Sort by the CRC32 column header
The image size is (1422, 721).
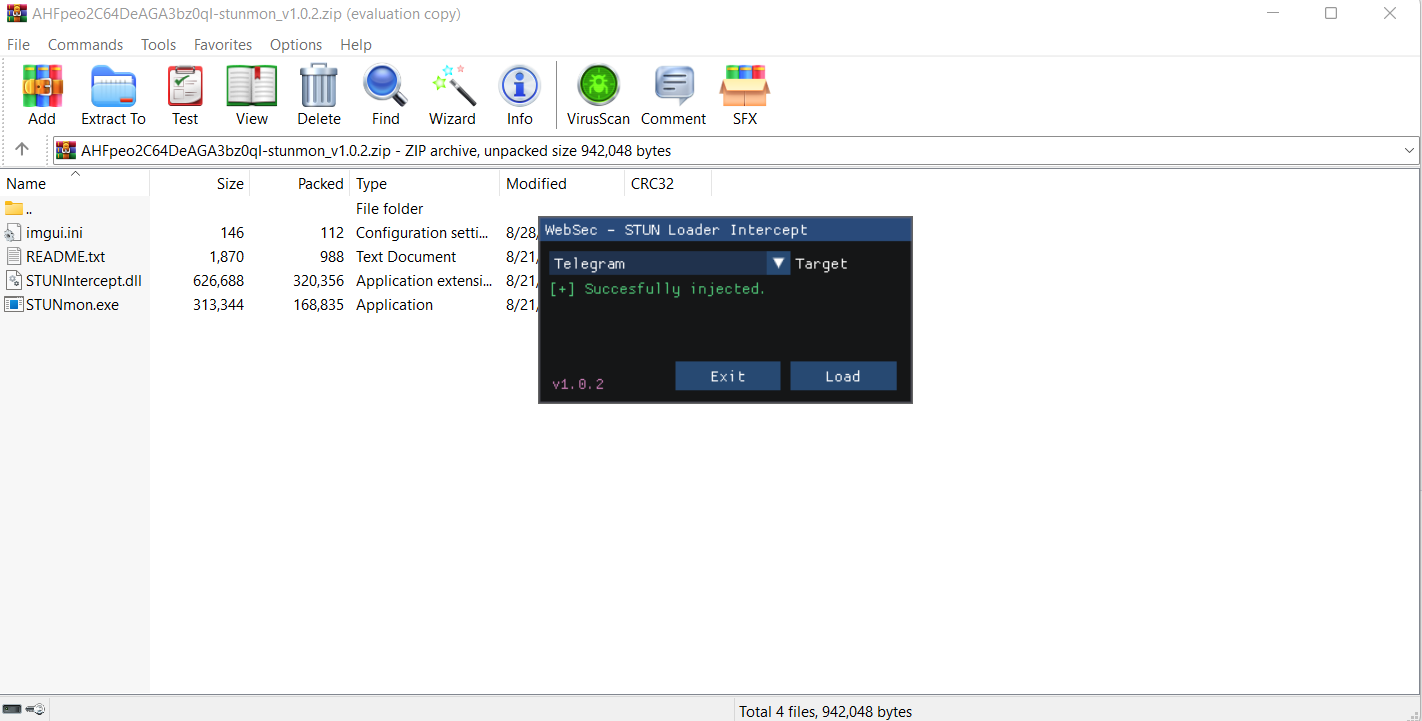668,184
